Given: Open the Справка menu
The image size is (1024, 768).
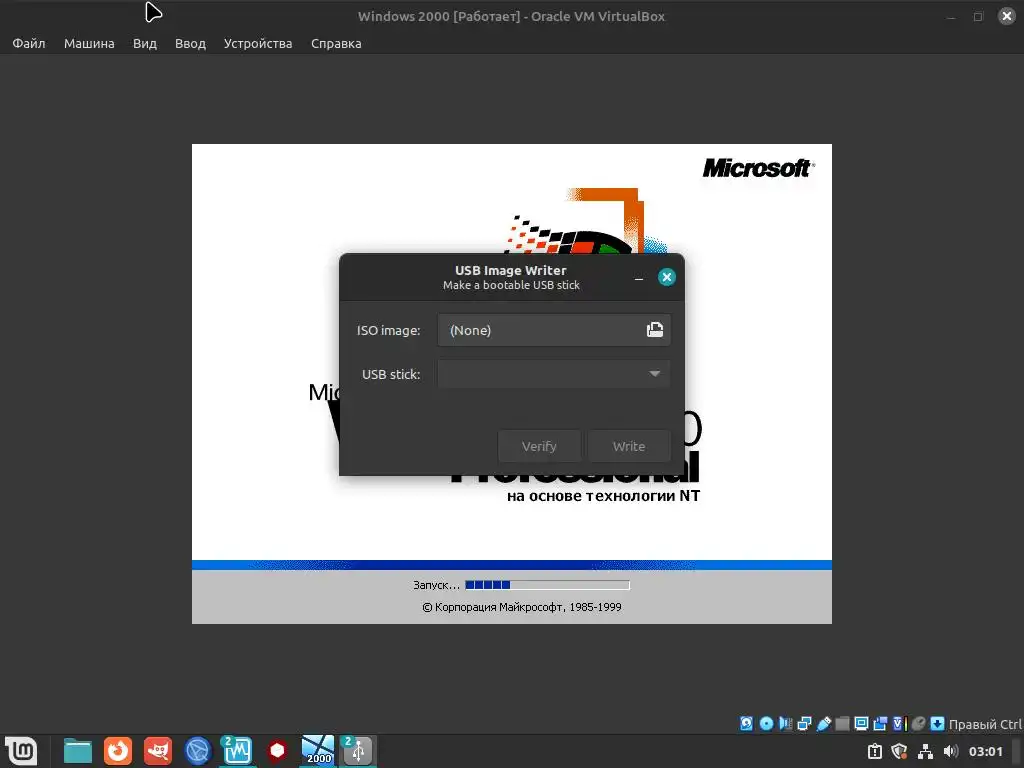Looking at the screenshot, I should pyautogui.click(x=336, y=43).
